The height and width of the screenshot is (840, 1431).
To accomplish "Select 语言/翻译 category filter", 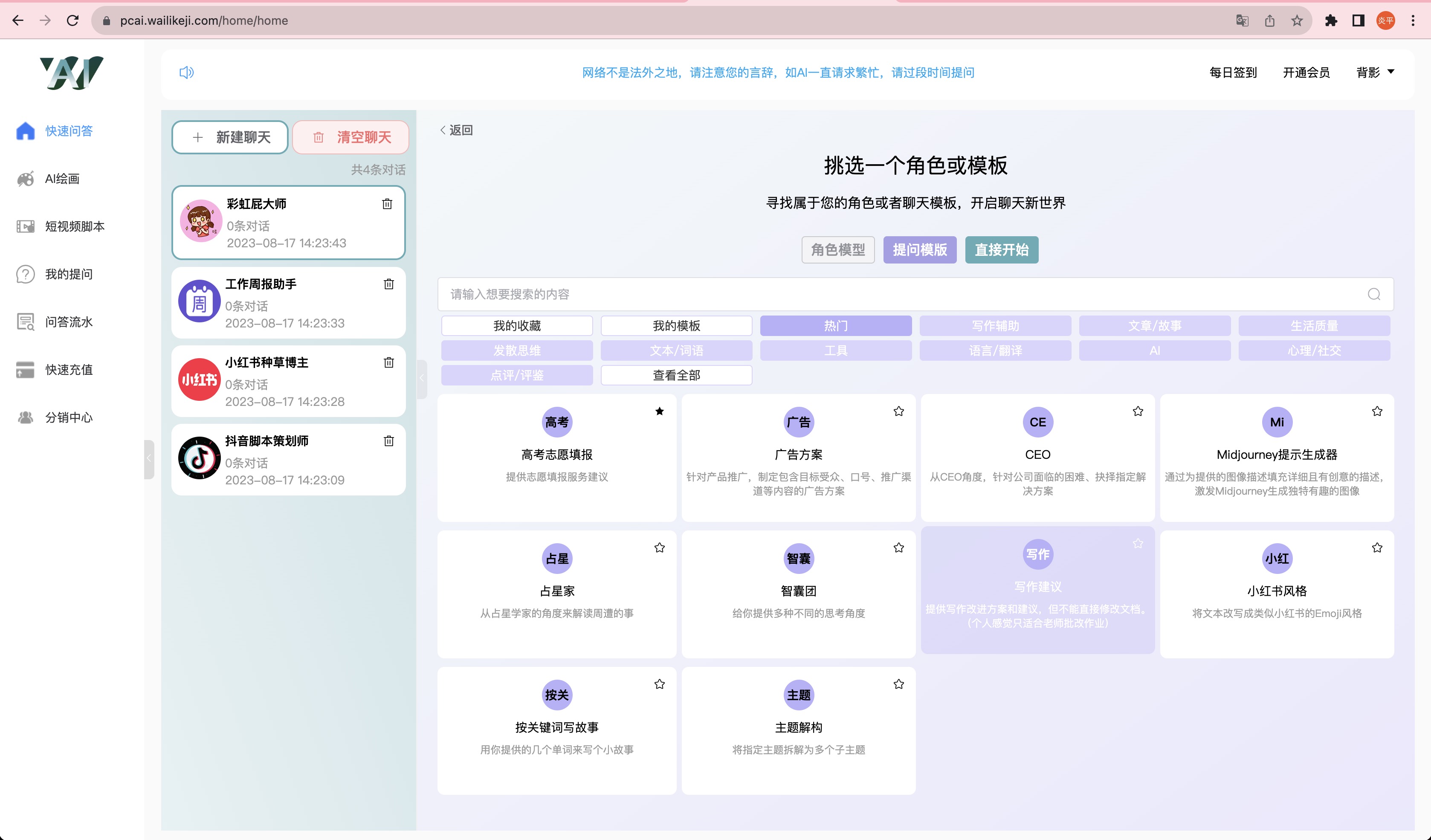I will 996,351.
